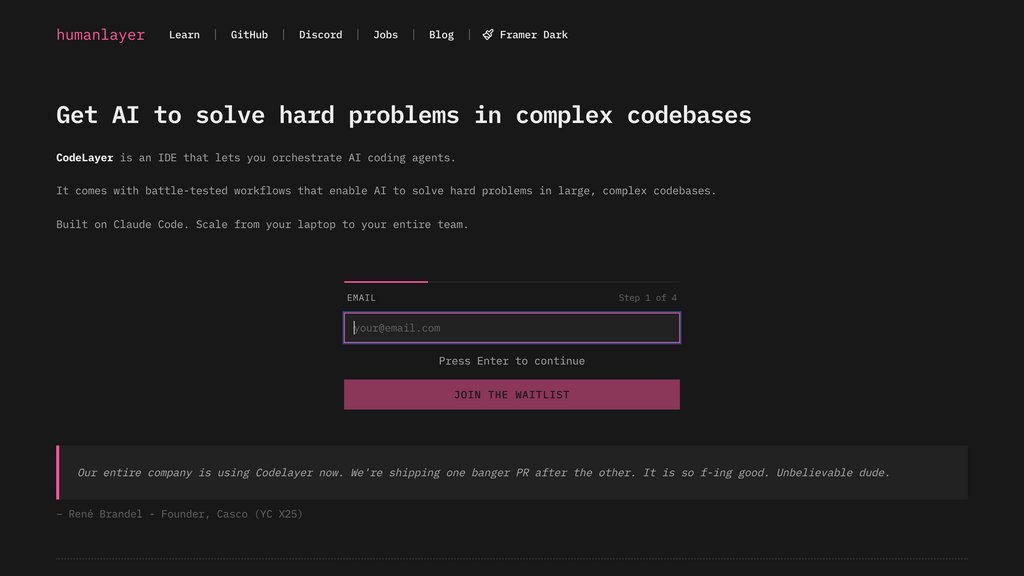Click the pink step progress bar above EMAIL
This screenshot has height=576, width=1024.
386,281
